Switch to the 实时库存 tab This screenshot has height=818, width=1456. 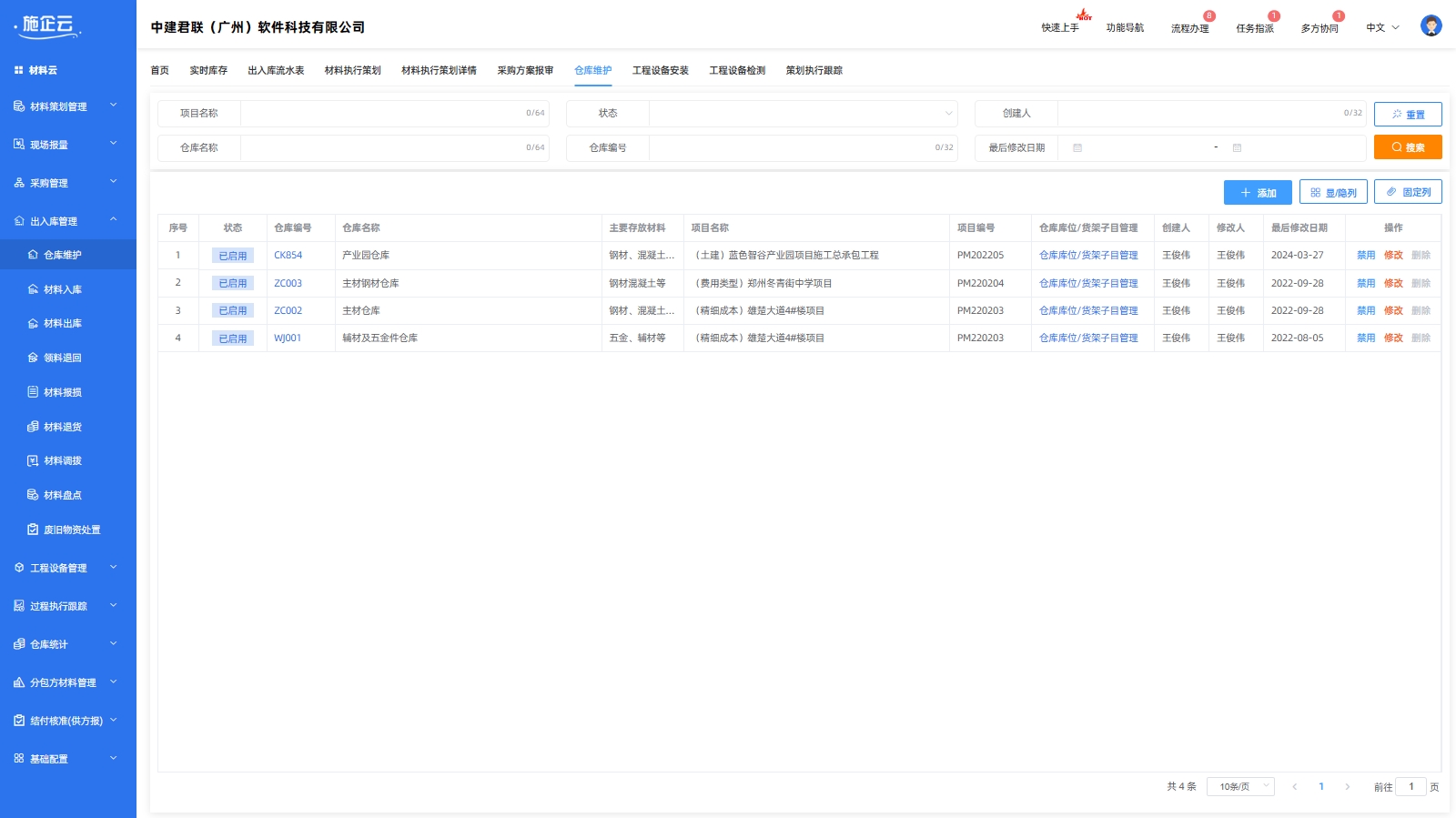pos(208,70)
